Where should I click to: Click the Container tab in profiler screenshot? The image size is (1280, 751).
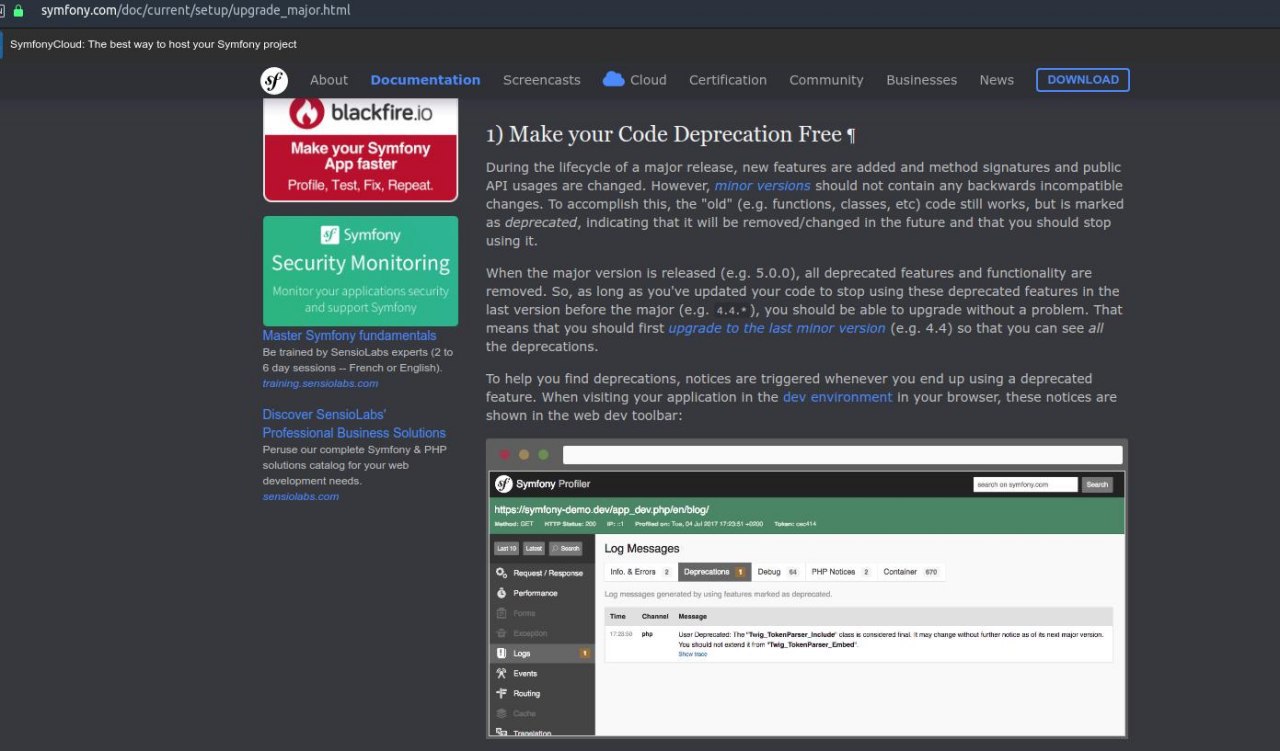(911, 572)
